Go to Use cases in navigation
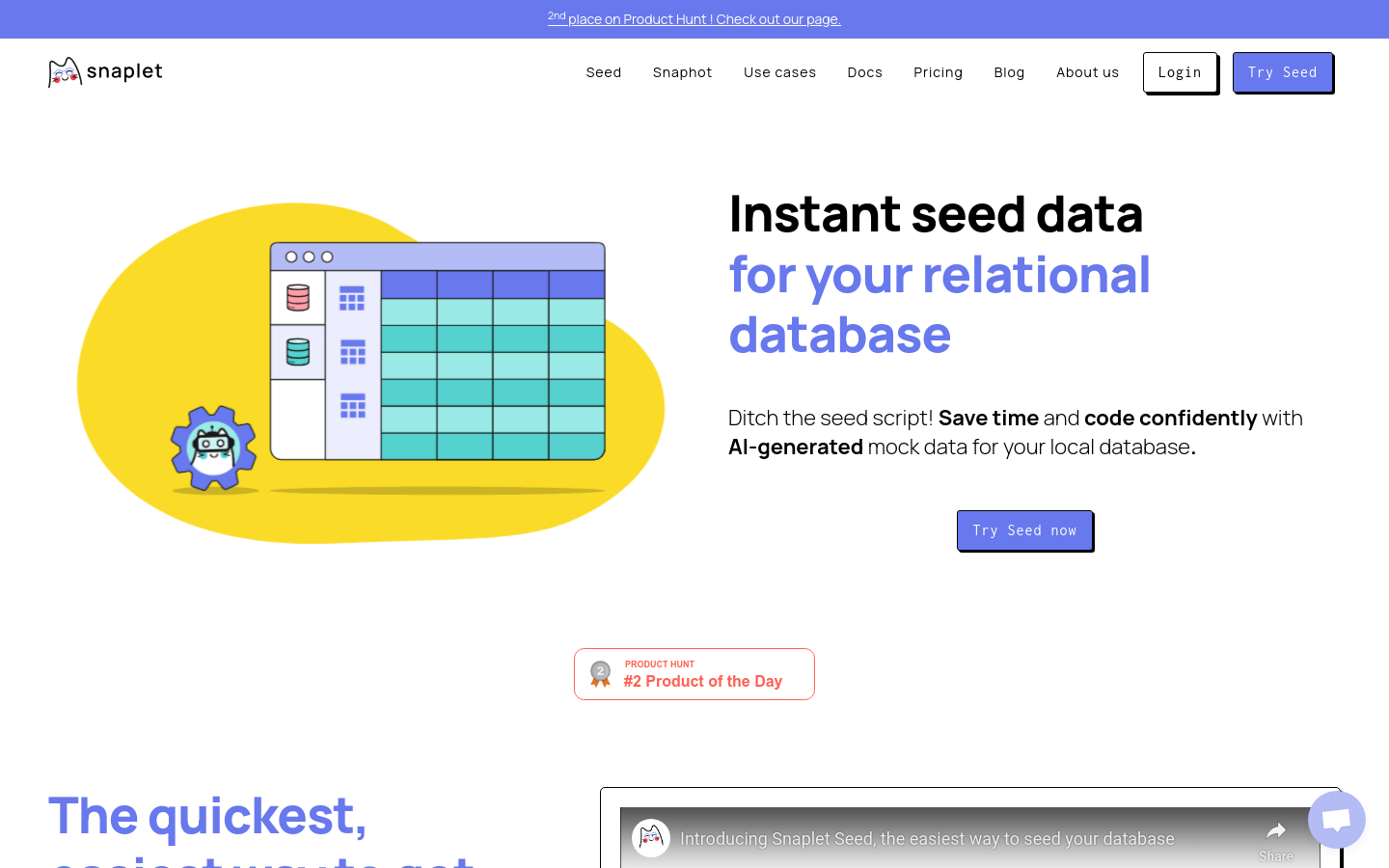 [779, 72]
